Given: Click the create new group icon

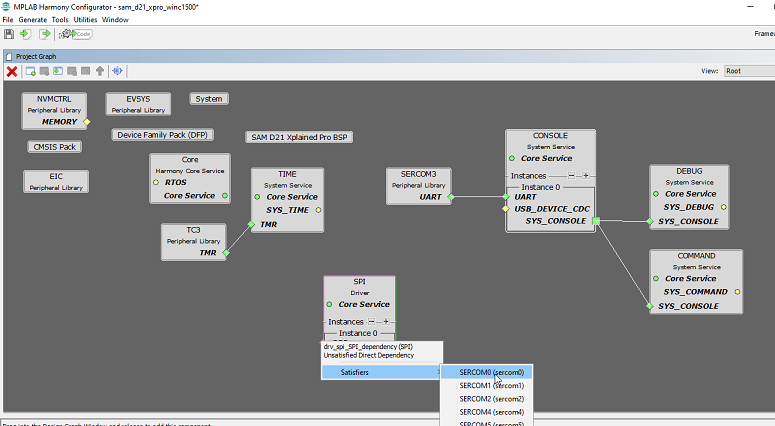Looking at the screenshot, I should tap(31, 71).
